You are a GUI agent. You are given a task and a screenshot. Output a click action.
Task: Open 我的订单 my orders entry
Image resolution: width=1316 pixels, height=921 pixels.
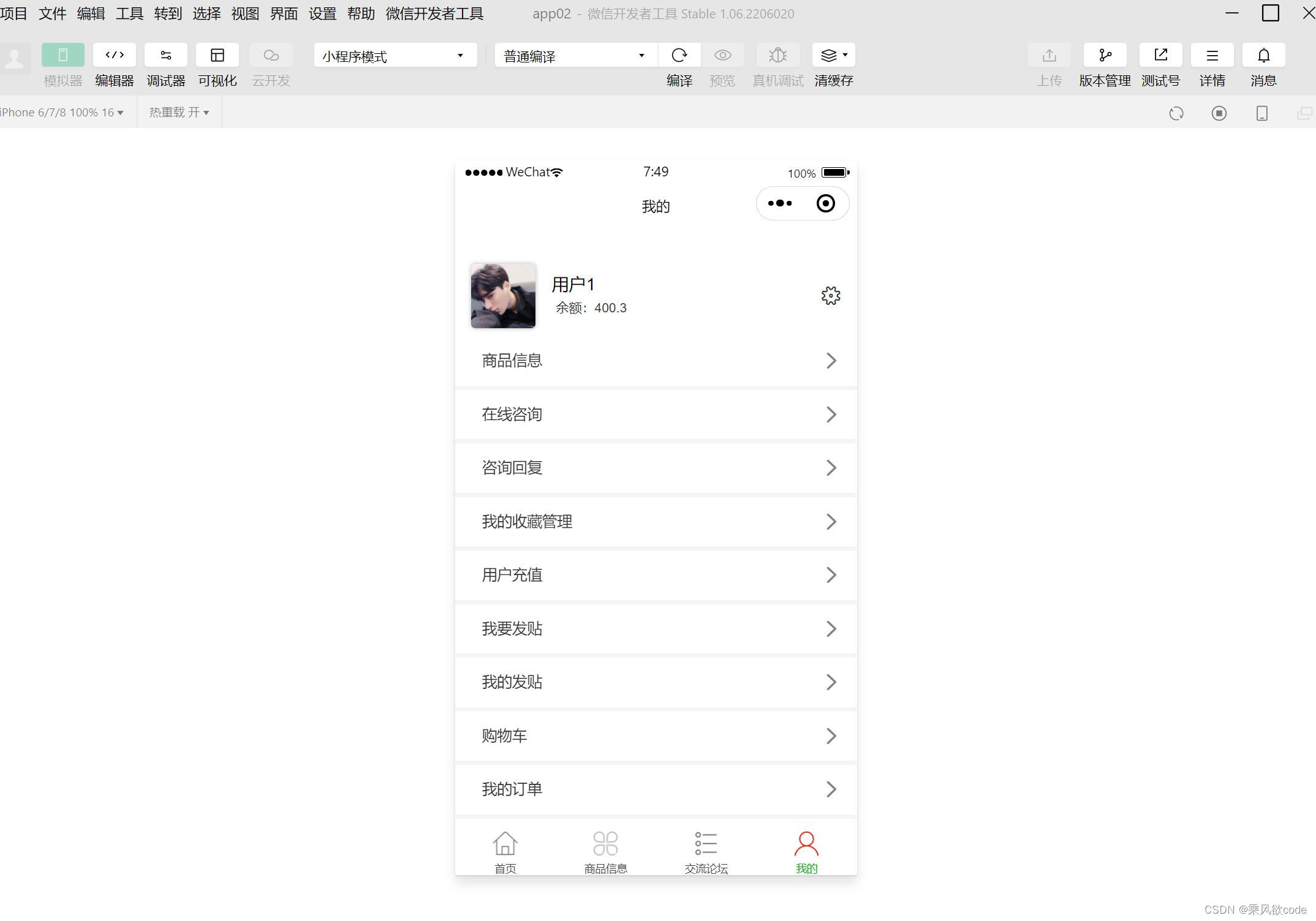pyautogui.click(x=656, y=789)
